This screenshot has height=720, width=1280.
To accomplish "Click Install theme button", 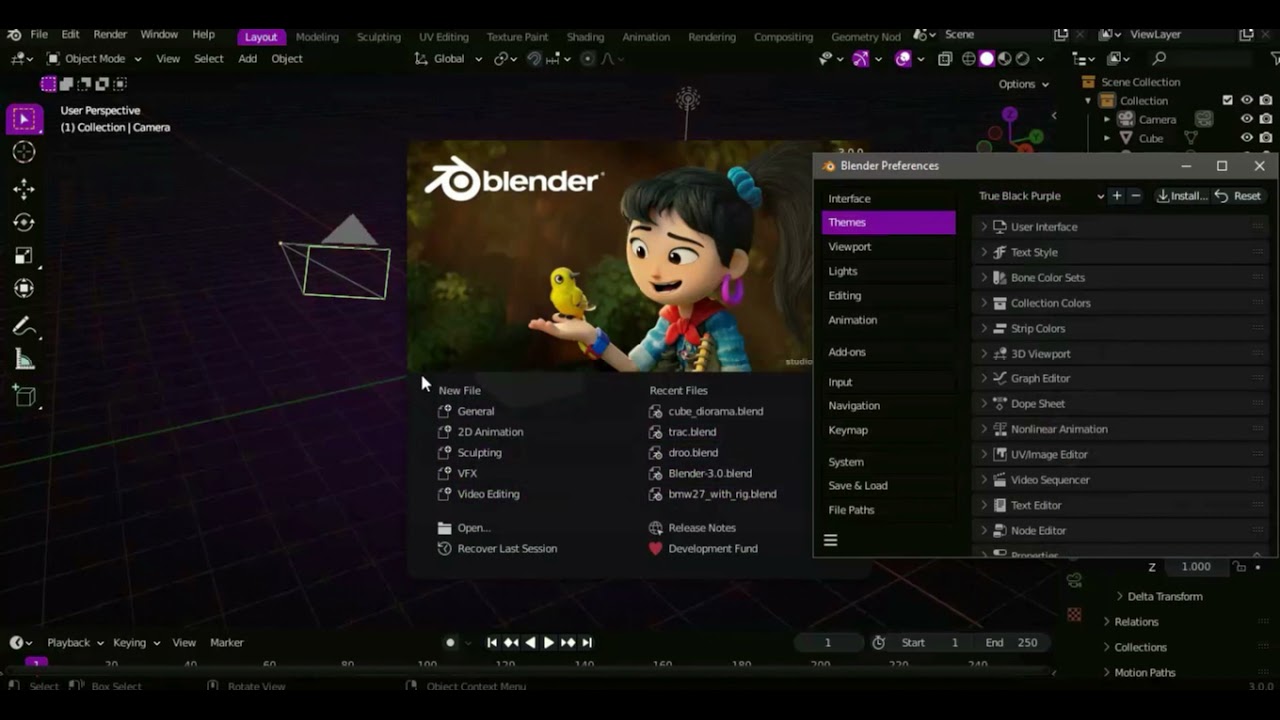I will coord(1182,196).
